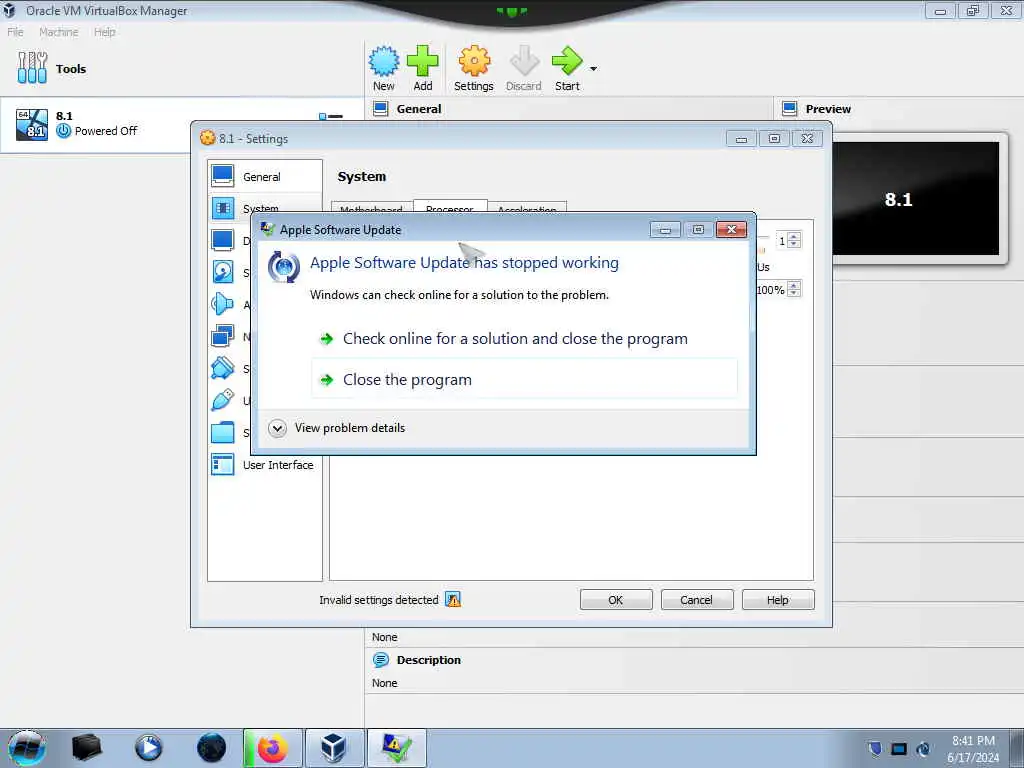This screenshot has width=1024, height=768.
Task: Choose Check online for a solution
Action: tap(515, 338)
